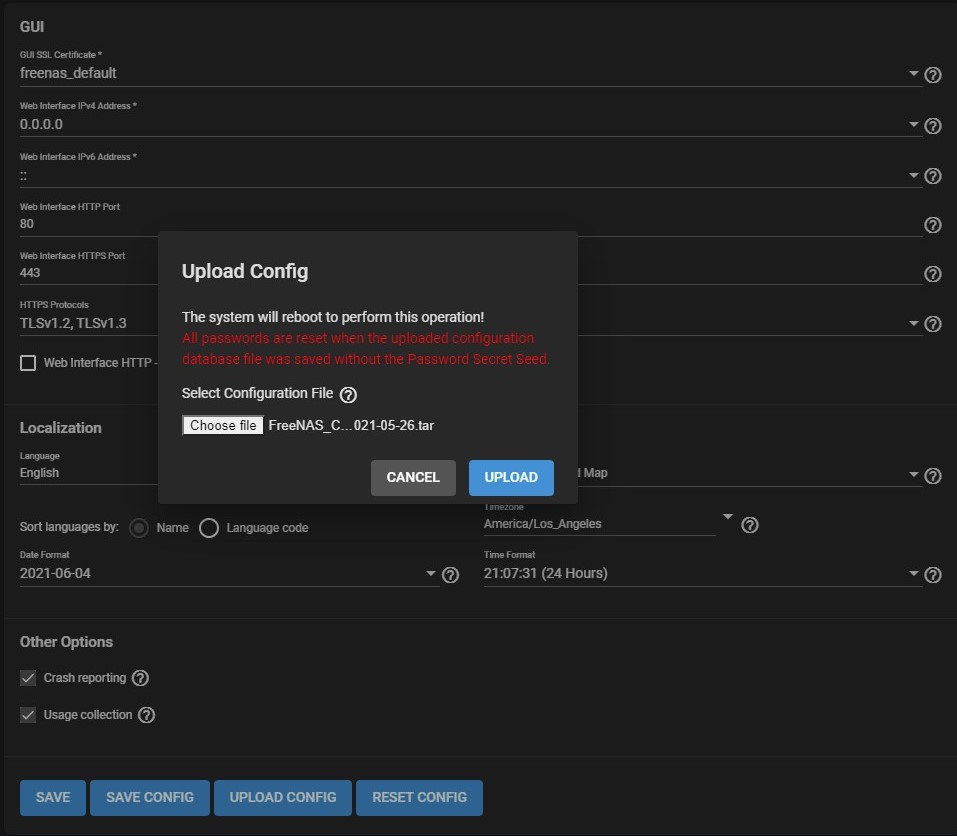
Task: Show help for Usage collection
Action: point(146,715)
